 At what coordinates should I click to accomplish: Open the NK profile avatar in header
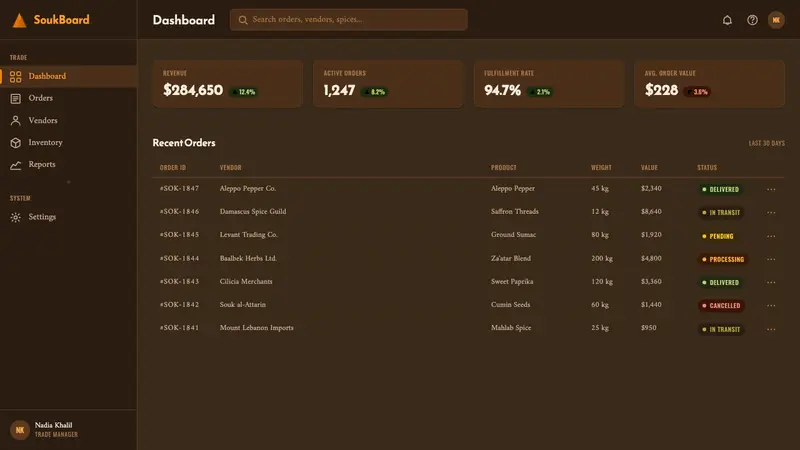(x=776, y=20)
